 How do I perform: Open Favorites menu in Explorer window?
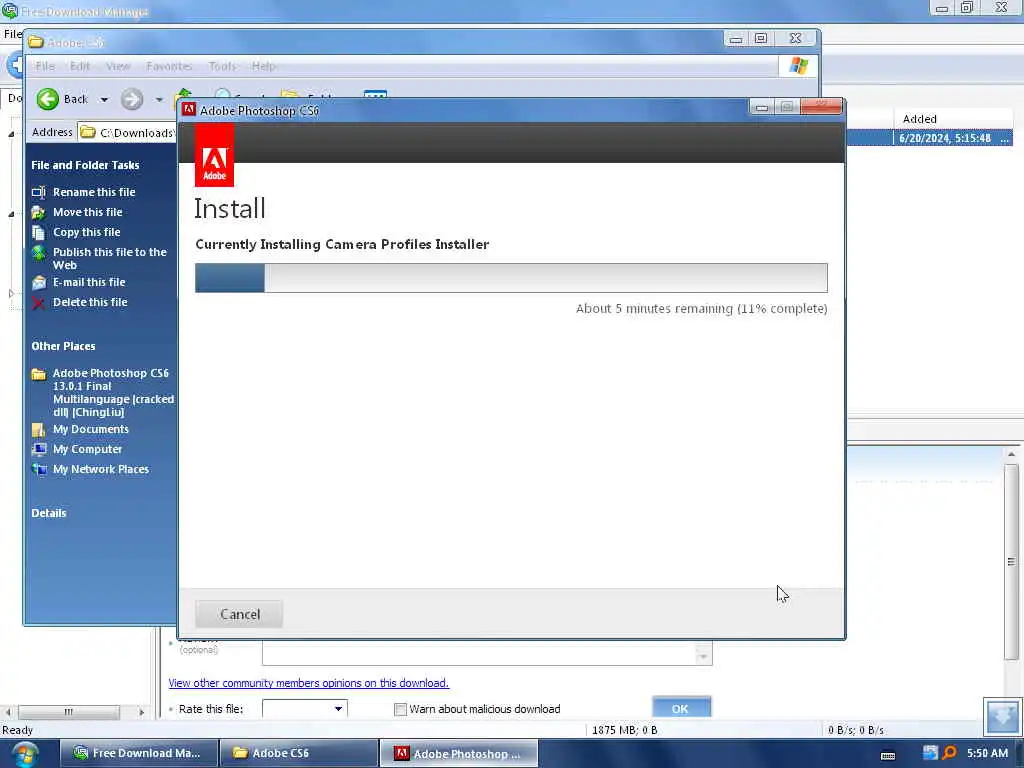(x=169, y=66)
